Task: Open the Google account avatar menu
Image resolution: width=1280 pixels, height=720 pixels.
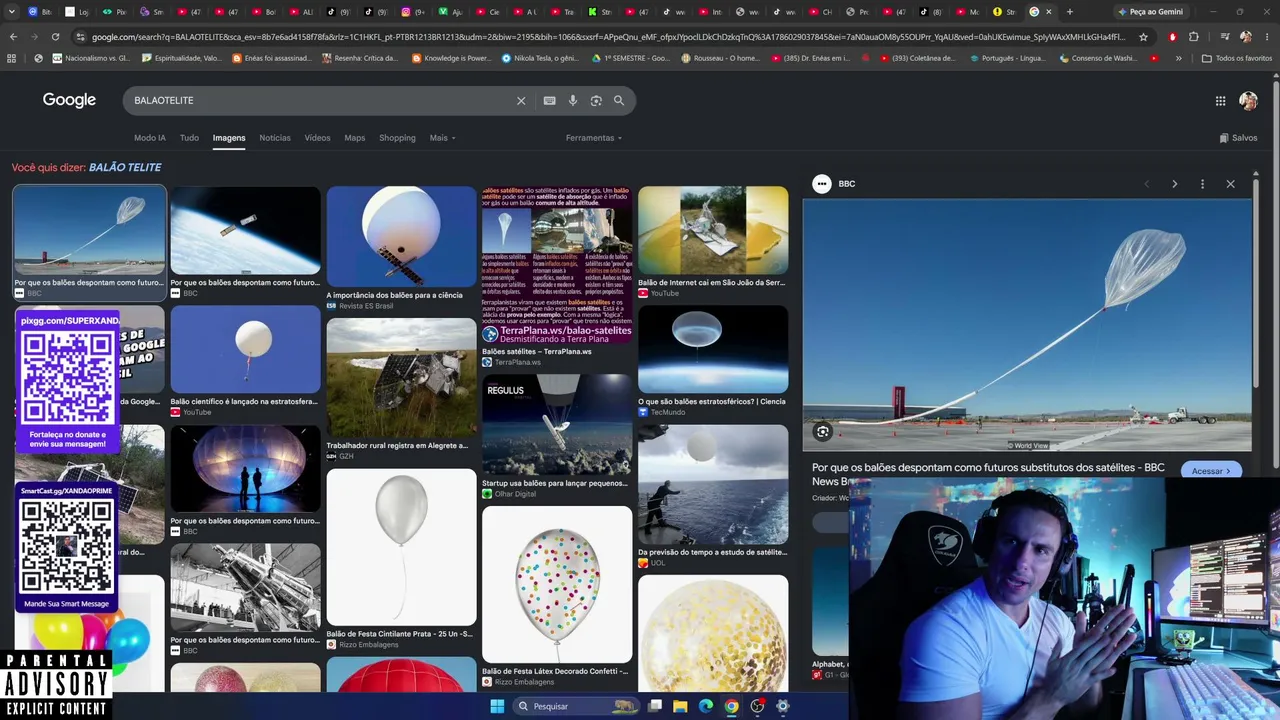Action: [x=1248, y=100]
